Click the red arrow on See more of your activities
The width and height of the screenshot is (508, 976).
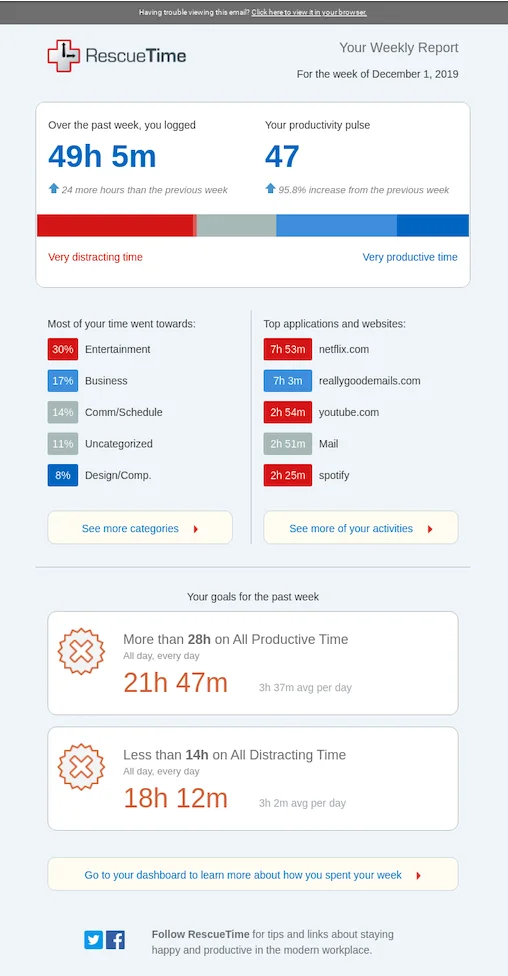[x=430, y=529]
